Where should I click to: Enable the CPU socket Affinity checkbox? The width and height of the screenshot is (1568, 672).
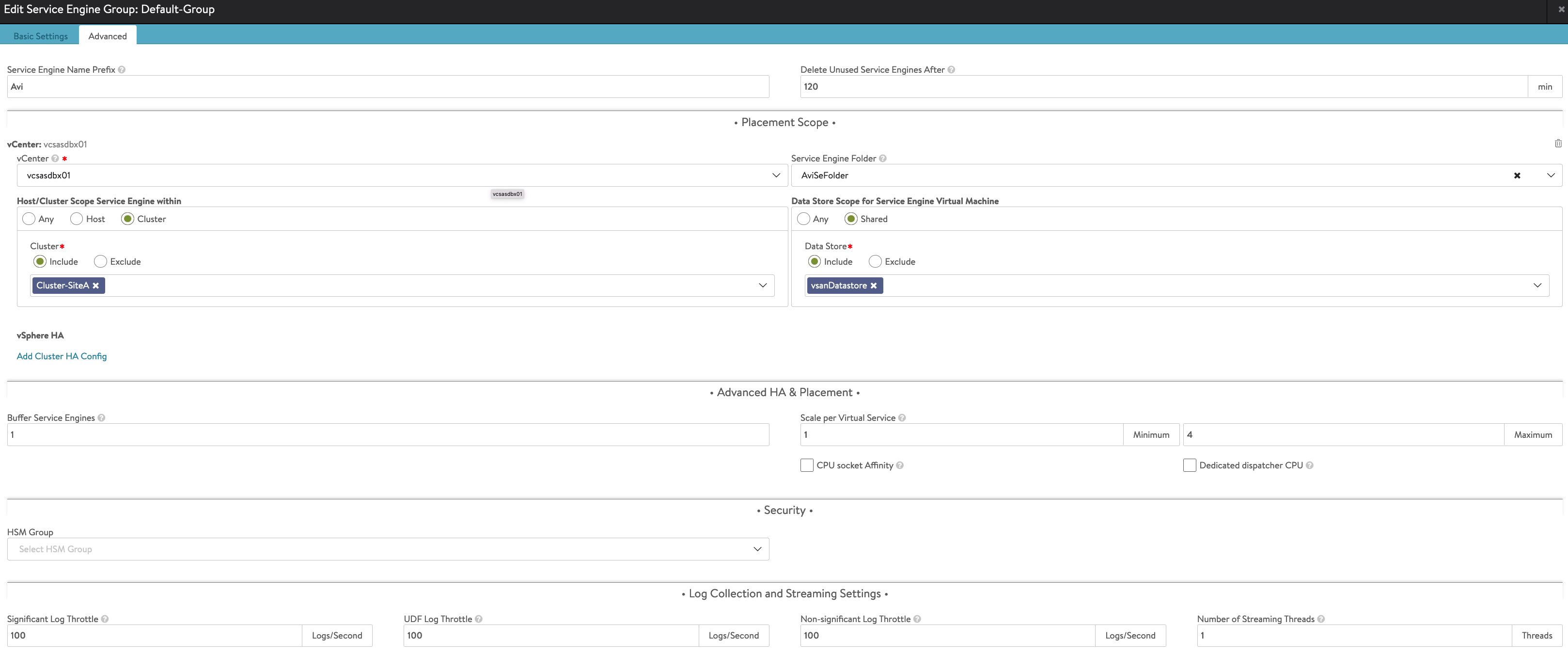(806, 465)
